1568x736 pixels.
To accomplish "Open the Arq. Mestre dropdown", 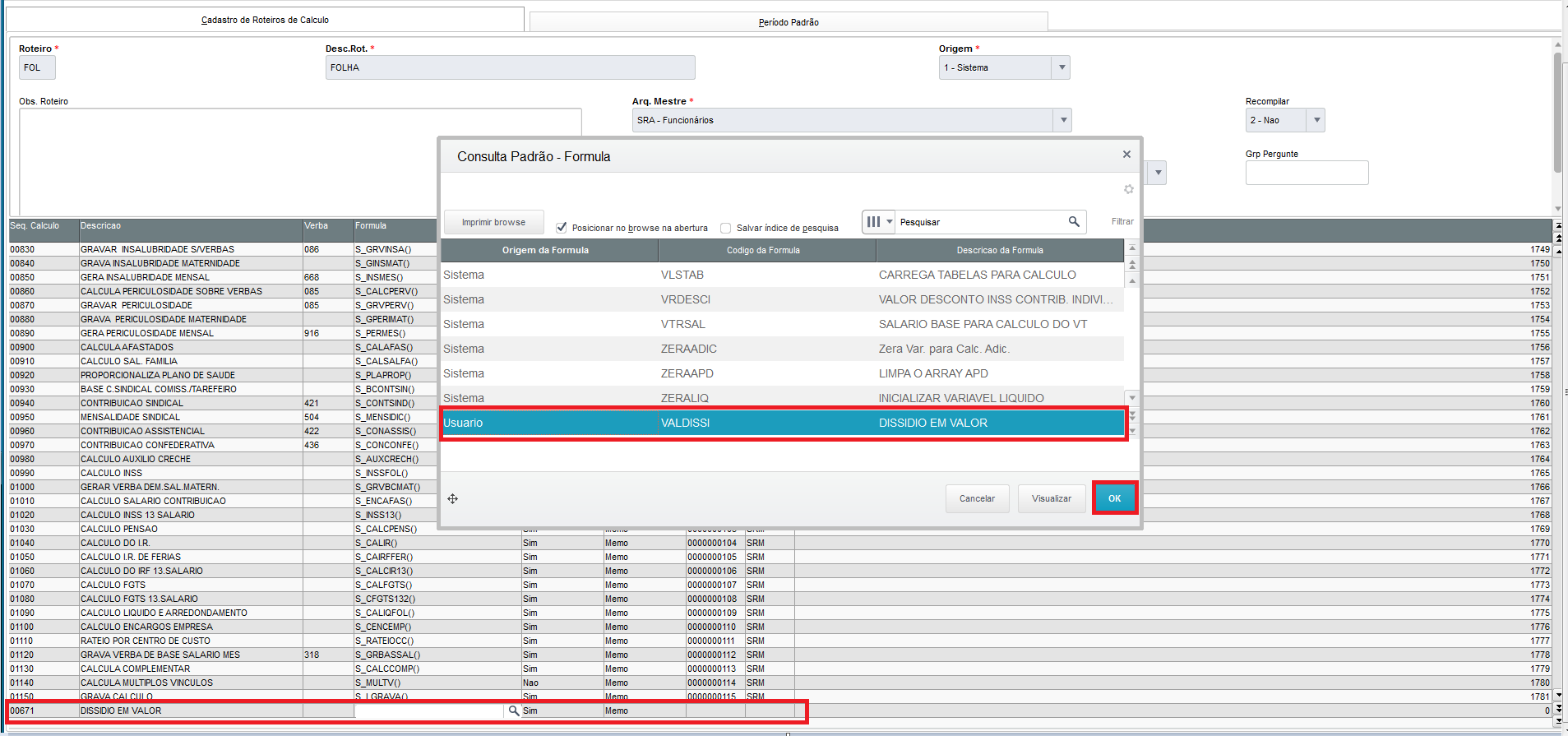I will 1063,120.
